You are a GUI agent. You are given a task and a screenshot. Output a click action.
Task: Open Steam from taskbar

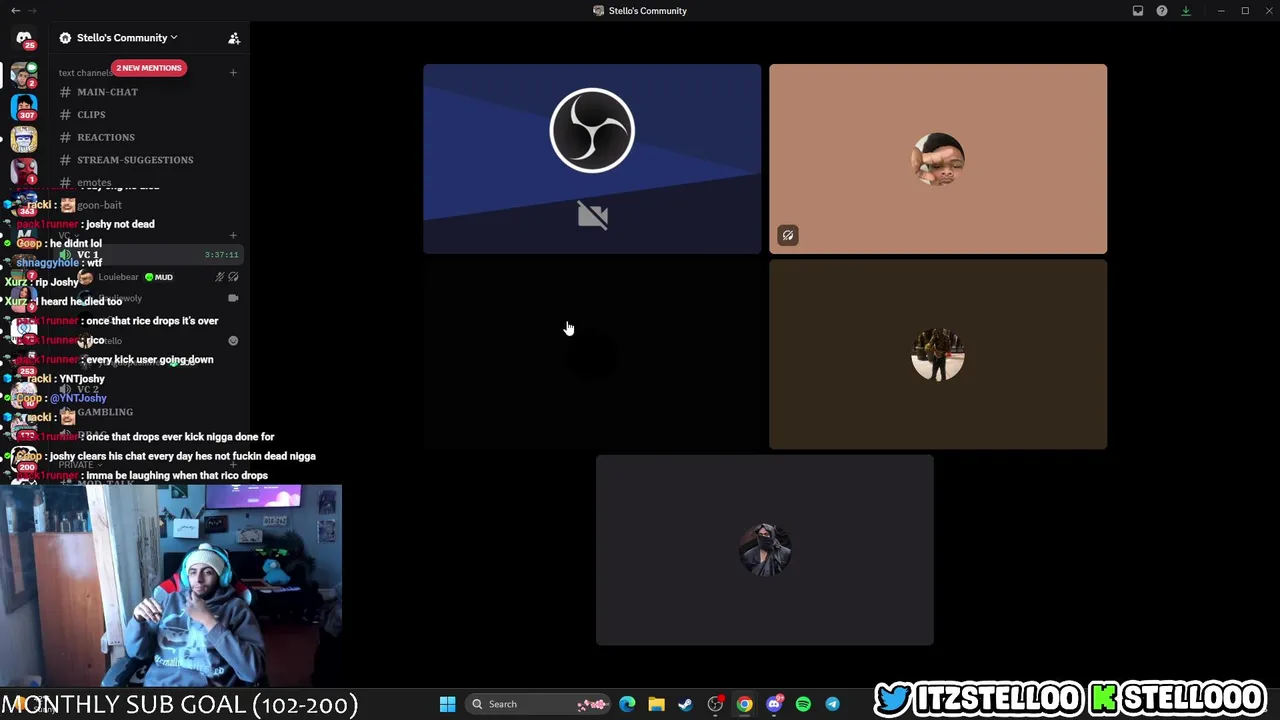pos(685,704)
